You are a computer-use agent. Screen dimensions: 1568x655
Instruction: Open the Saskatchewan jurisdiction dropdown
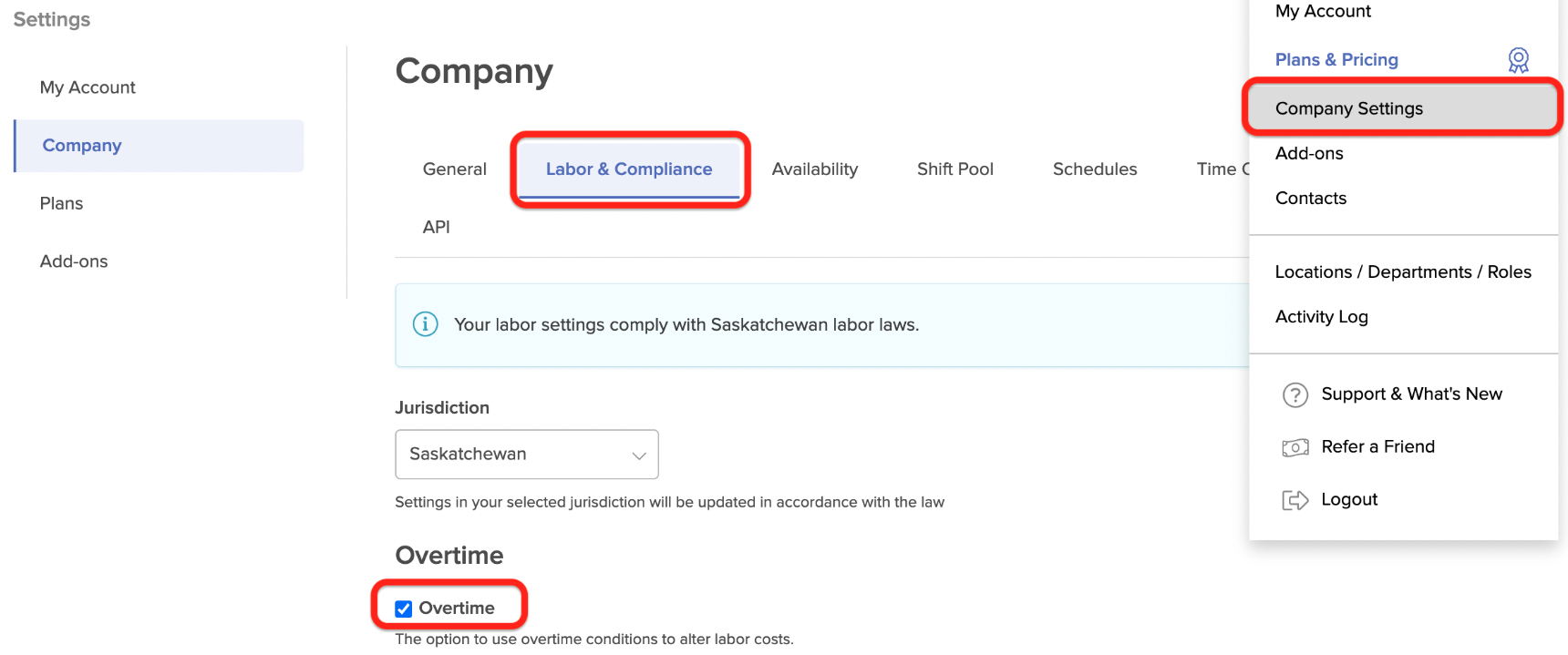[x=526, y=454]
